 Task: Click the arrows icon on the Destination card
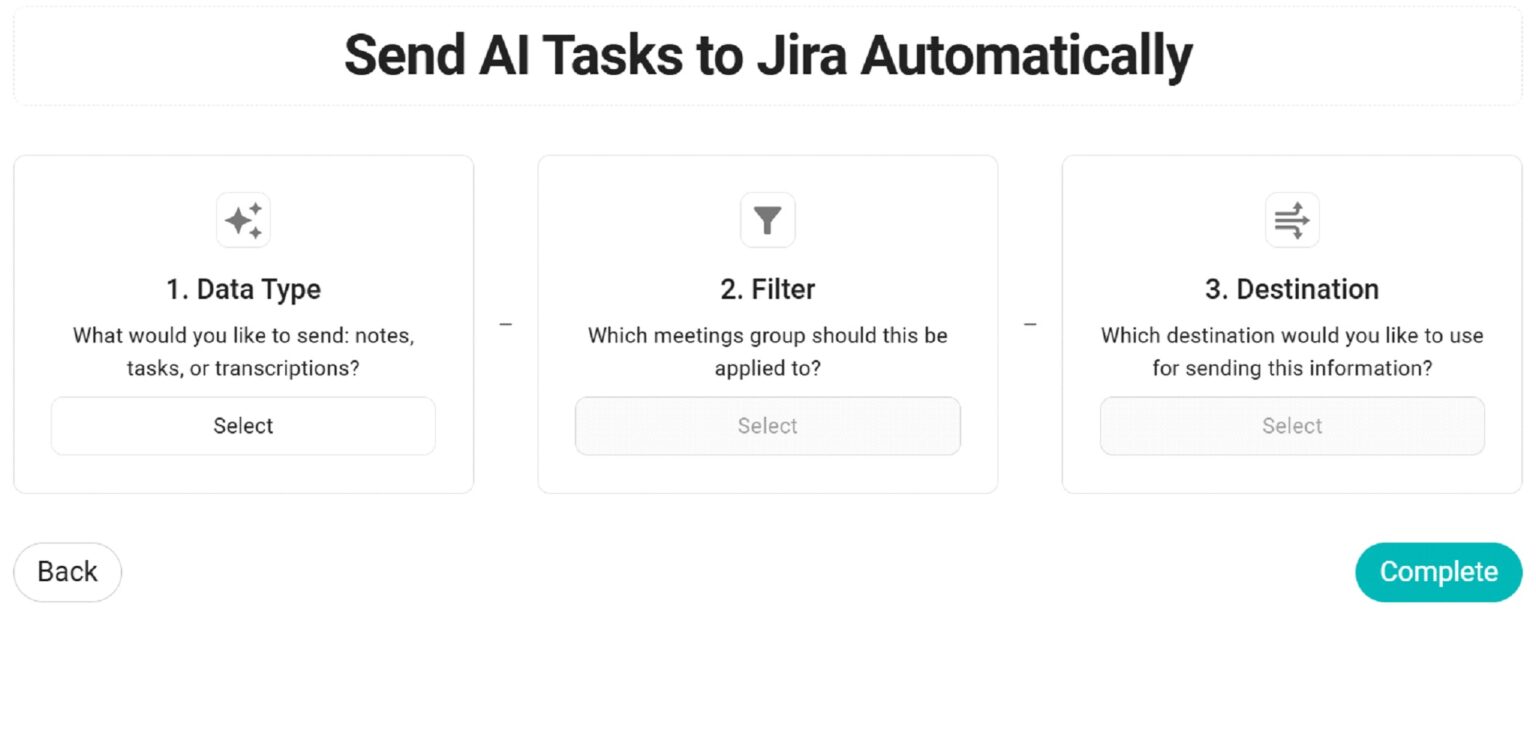tap(1291, 220)
